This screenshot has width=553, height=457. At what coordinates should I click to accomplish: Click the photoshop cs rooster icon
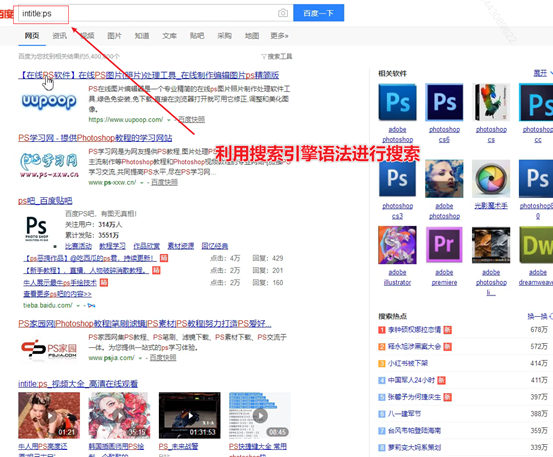[x=491, y=102]
